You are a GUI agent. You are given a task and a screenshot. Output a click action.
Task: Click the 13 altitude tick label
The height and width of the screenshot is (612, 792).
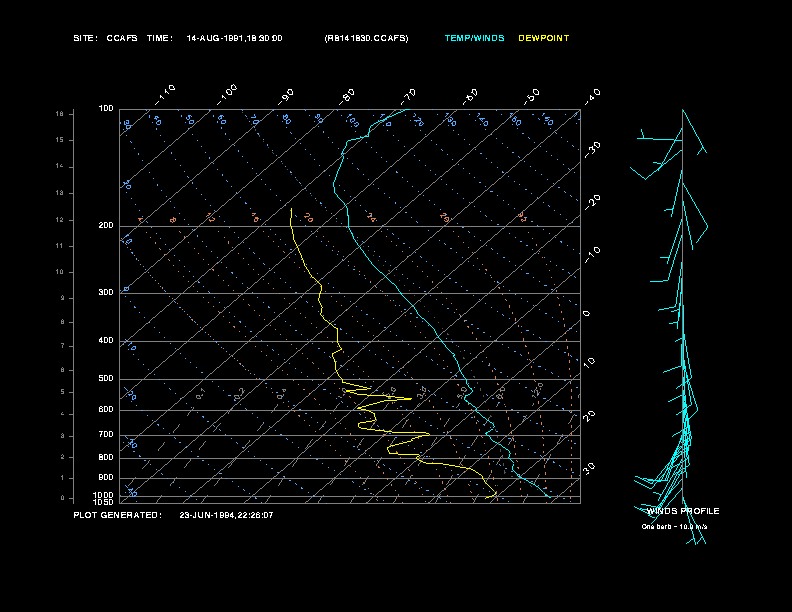60,193
